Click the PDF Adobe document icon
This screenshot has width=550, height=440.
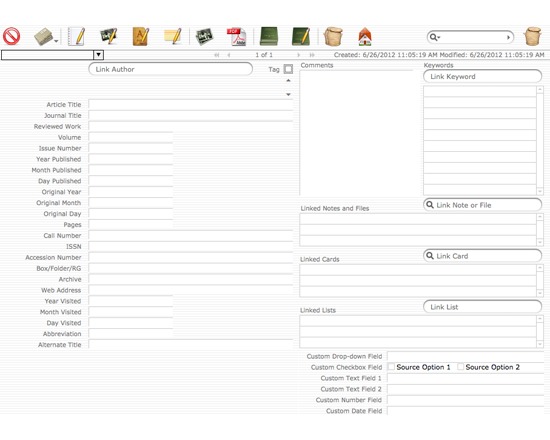[237, 36]
